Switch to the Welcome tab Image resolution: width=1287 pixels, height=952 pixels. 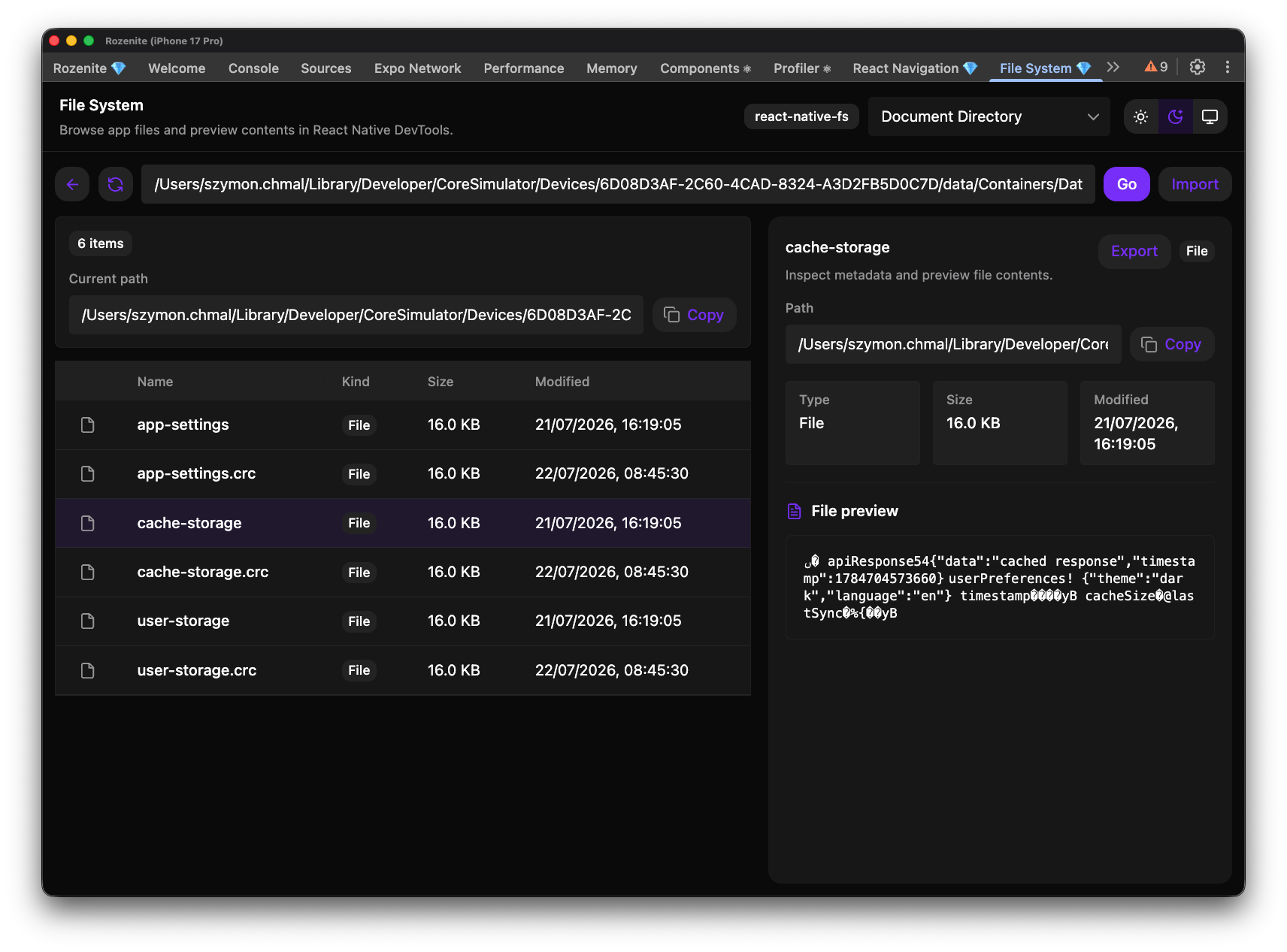click(177, 68)
